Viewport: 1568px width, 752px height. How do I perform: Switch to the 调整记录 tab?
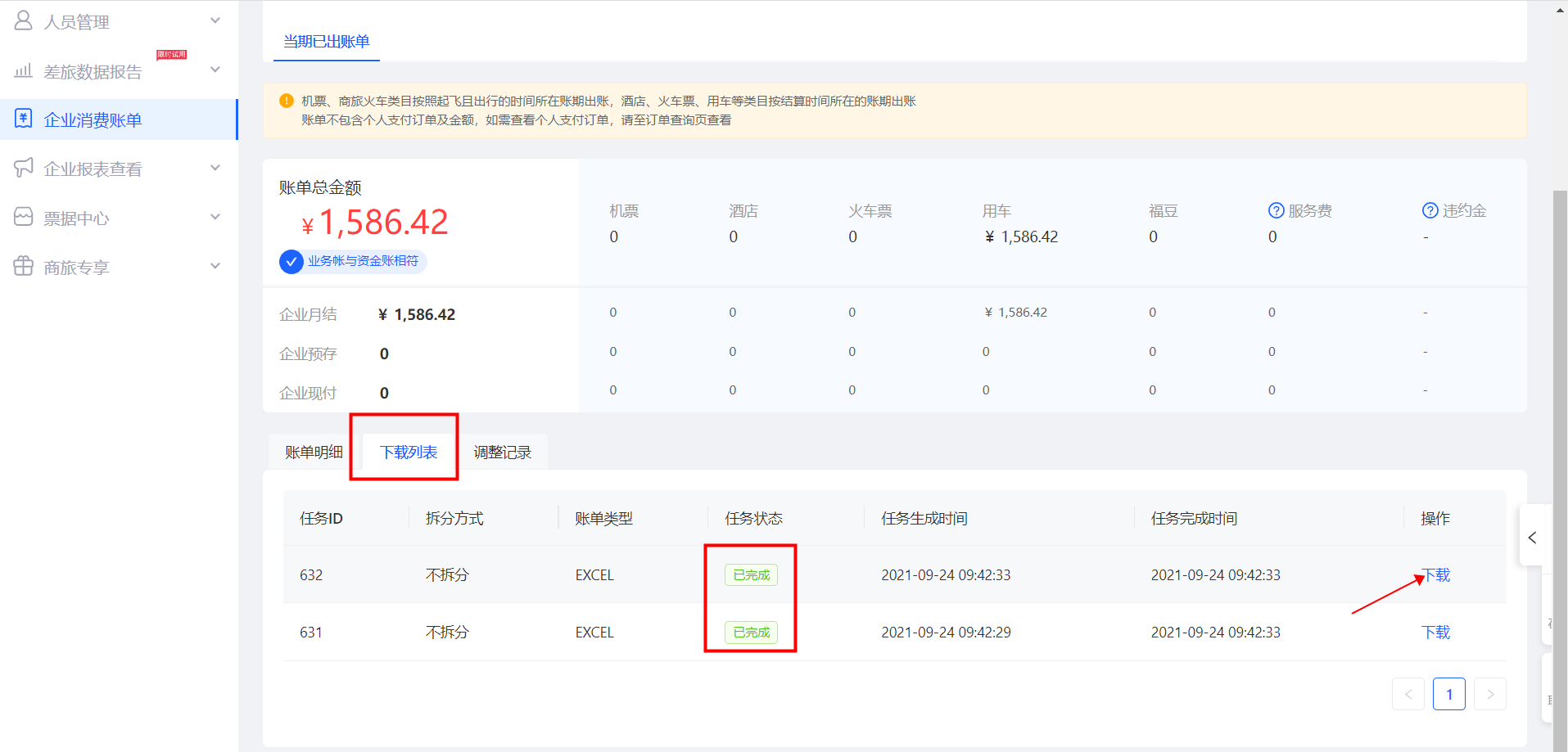[502, 452]
